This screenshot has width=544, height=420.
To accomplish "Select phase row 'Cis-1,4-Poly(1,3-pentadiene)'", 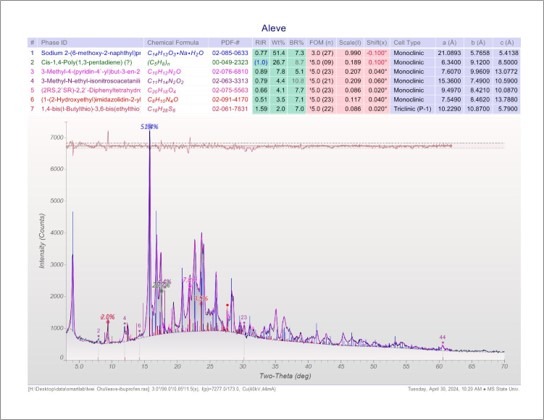I will tap(274, 62).
